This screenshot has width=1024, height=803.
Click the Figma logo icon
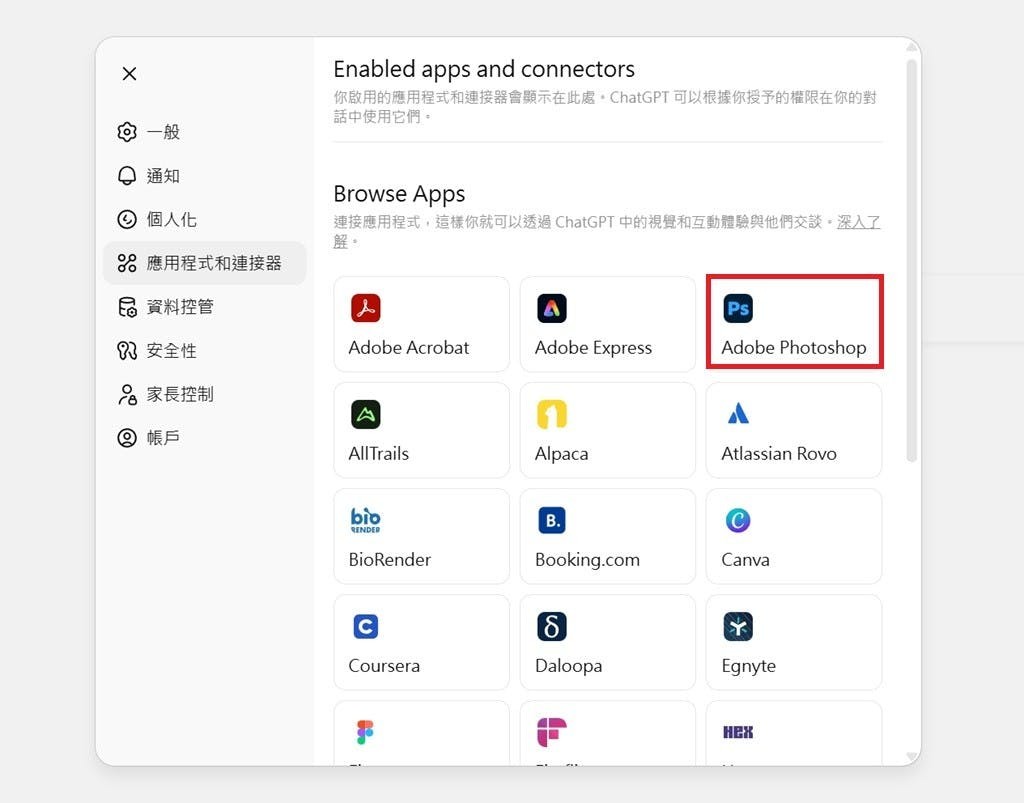click(366, 732)
